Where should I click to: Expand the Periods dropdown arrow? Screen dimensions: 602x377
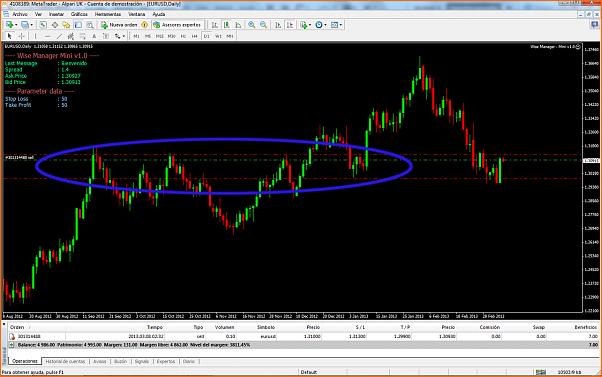[325, 25]
